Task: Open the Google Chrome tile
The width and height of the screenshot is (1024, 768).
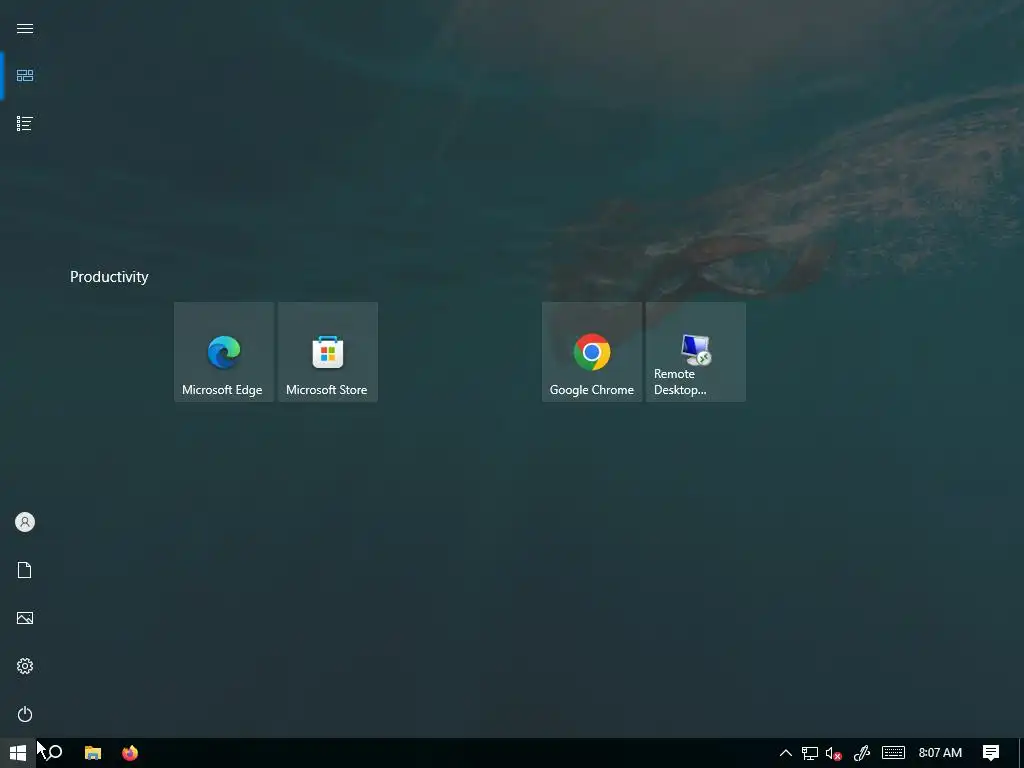Action: 592,352
